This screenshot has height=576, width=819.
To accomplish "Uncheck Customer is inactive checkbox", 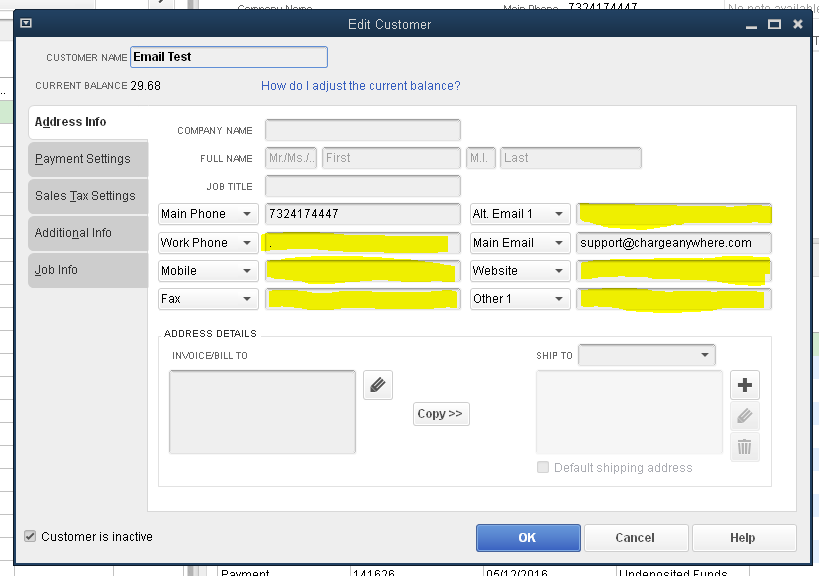I will (30, 537).
